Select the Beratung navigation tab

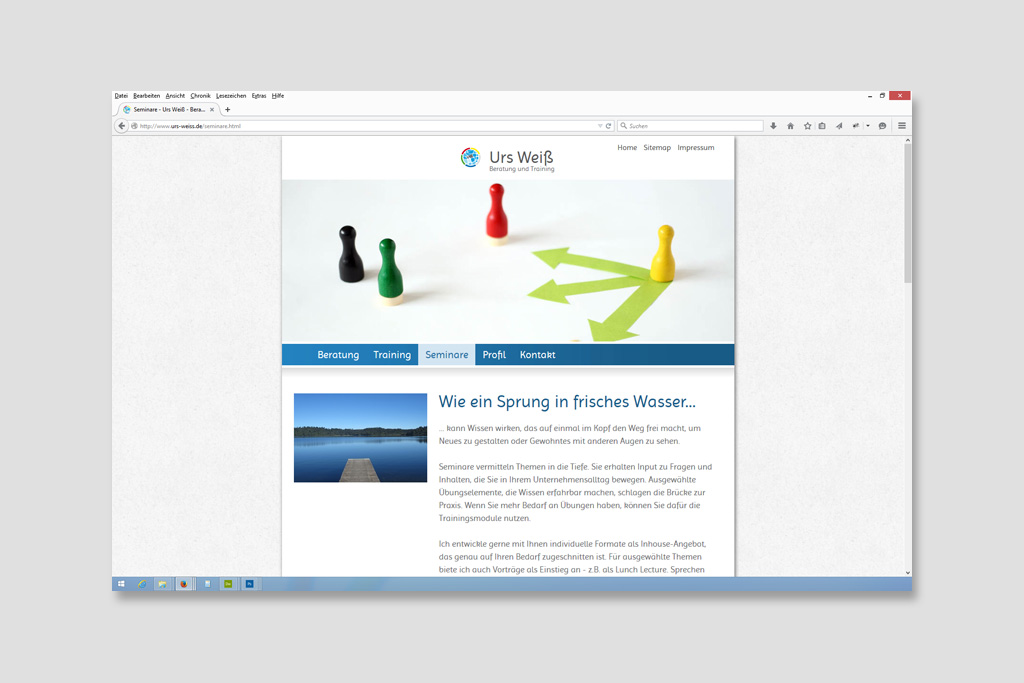pyautogui.click(x=338, y=355)
